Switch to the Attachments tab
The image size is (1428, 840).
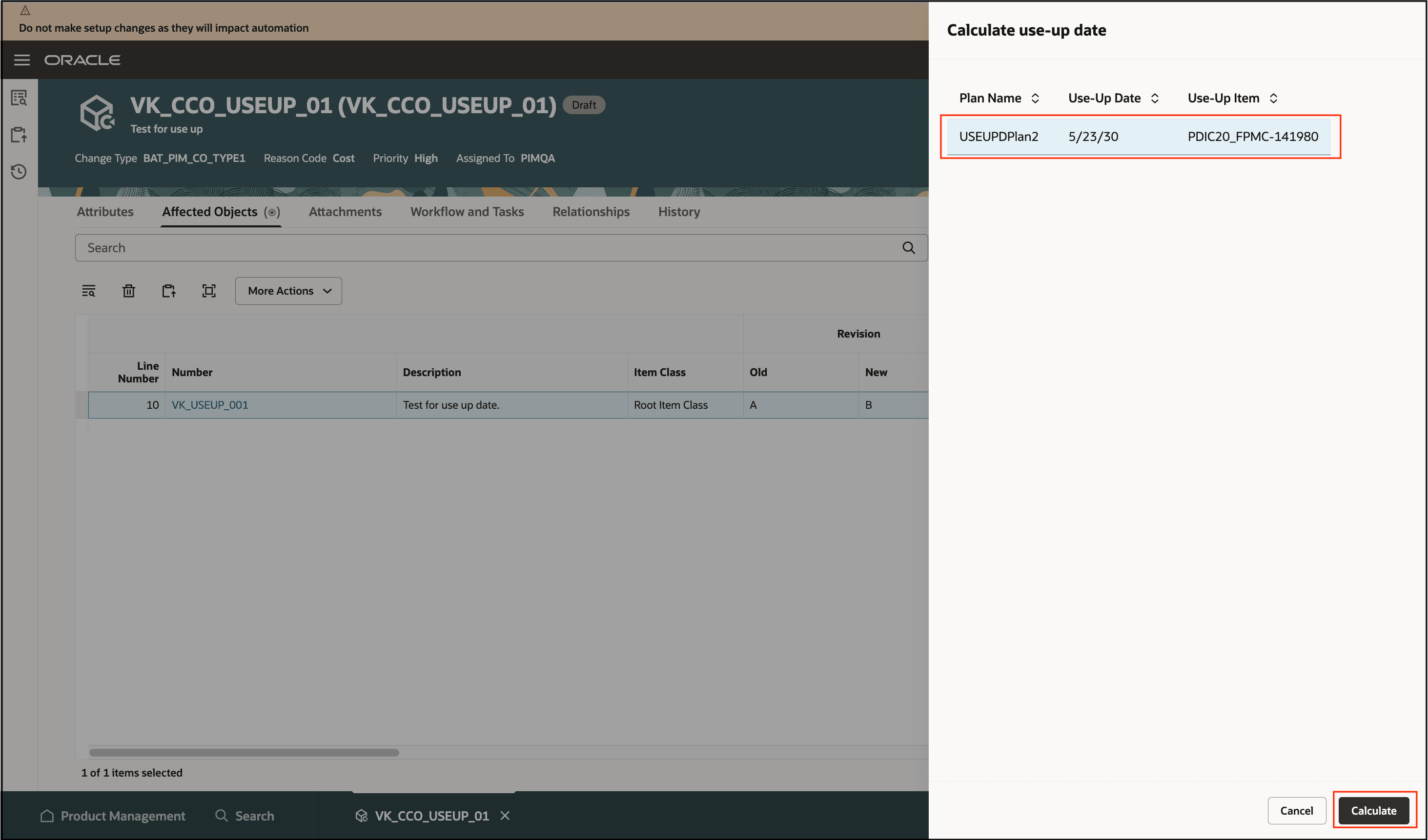click(x=345, y=211)
